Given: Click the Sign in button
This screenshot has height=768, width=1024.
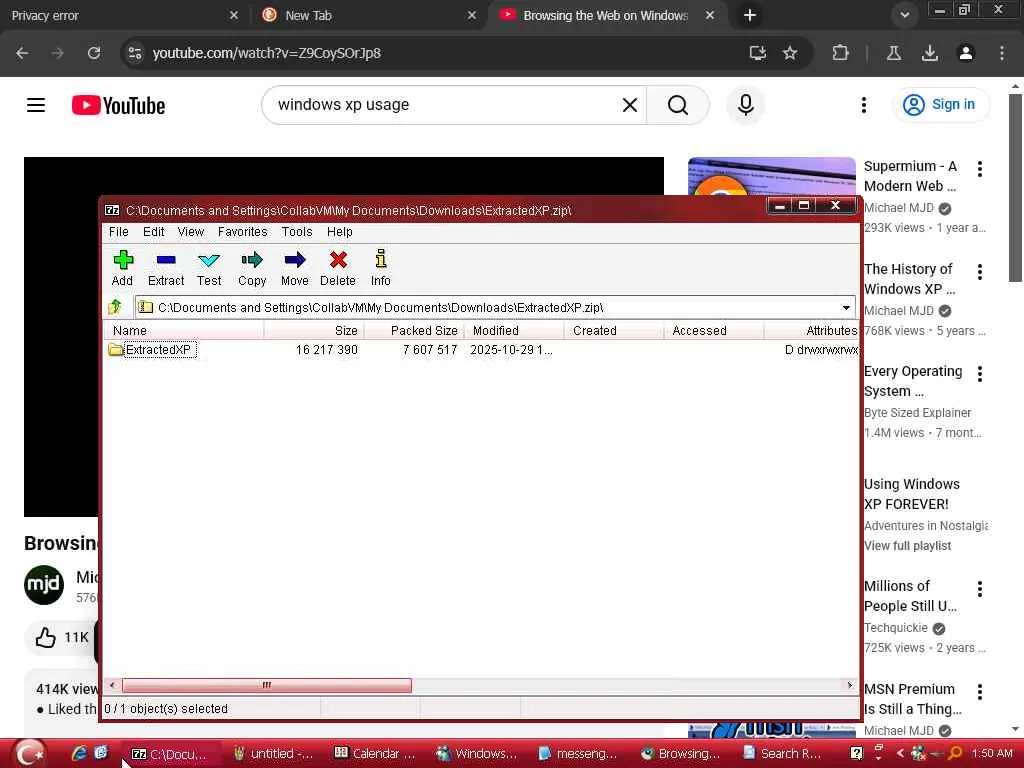Looking at the screenshot, I should 940,104.
